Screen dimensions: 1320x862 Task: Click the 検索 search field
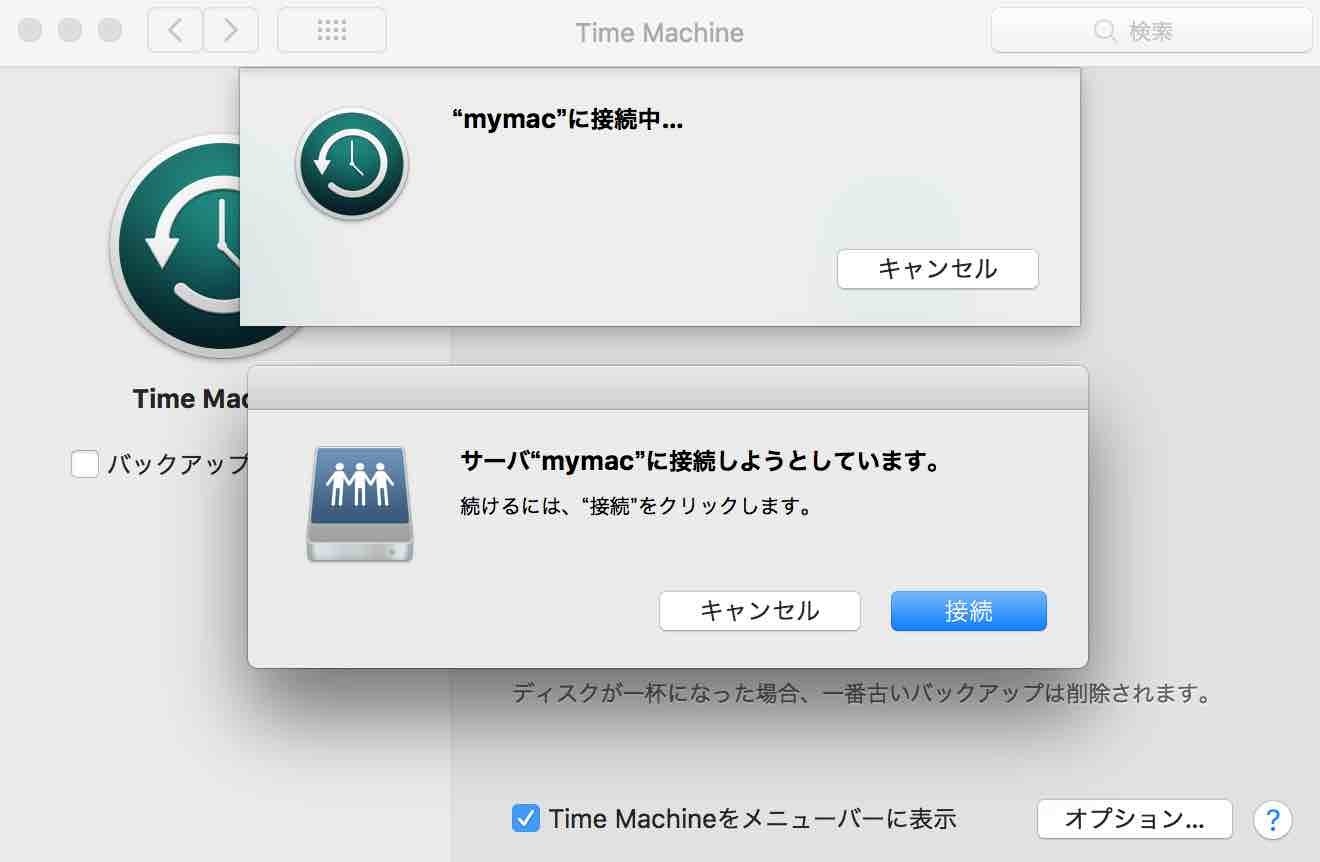coord(1151,31)
